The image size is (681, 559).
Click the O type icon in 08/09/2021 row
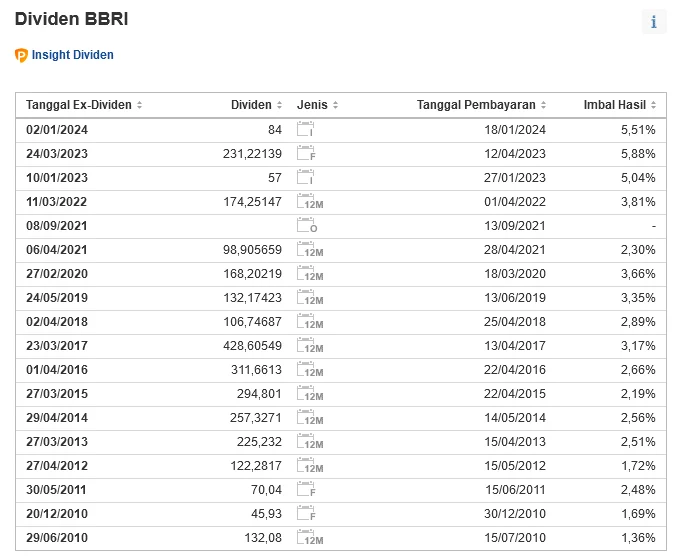307,225
